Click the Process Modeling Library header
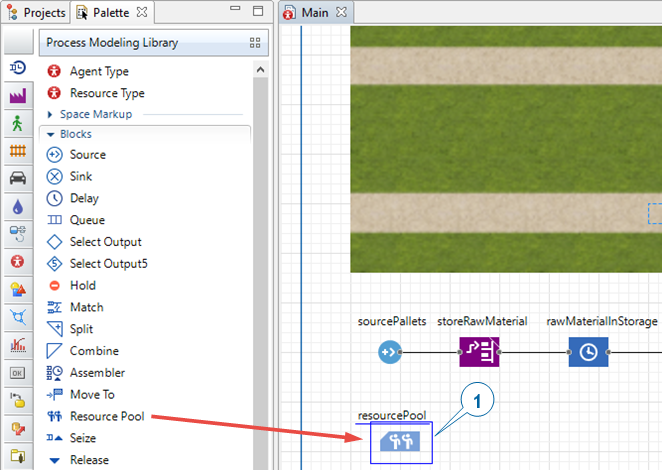This screenshot has height=470, width=662. click(x=154, y=43)
